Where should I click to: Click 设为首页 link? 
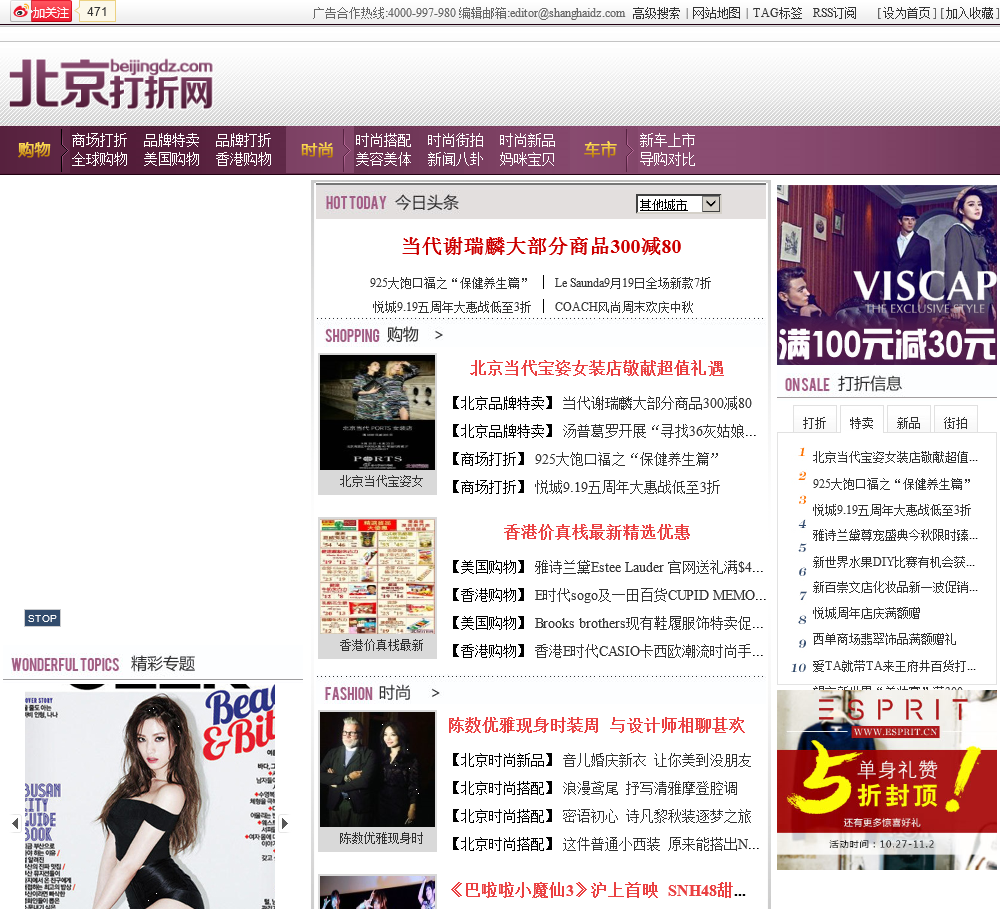[x=906, y=13]
